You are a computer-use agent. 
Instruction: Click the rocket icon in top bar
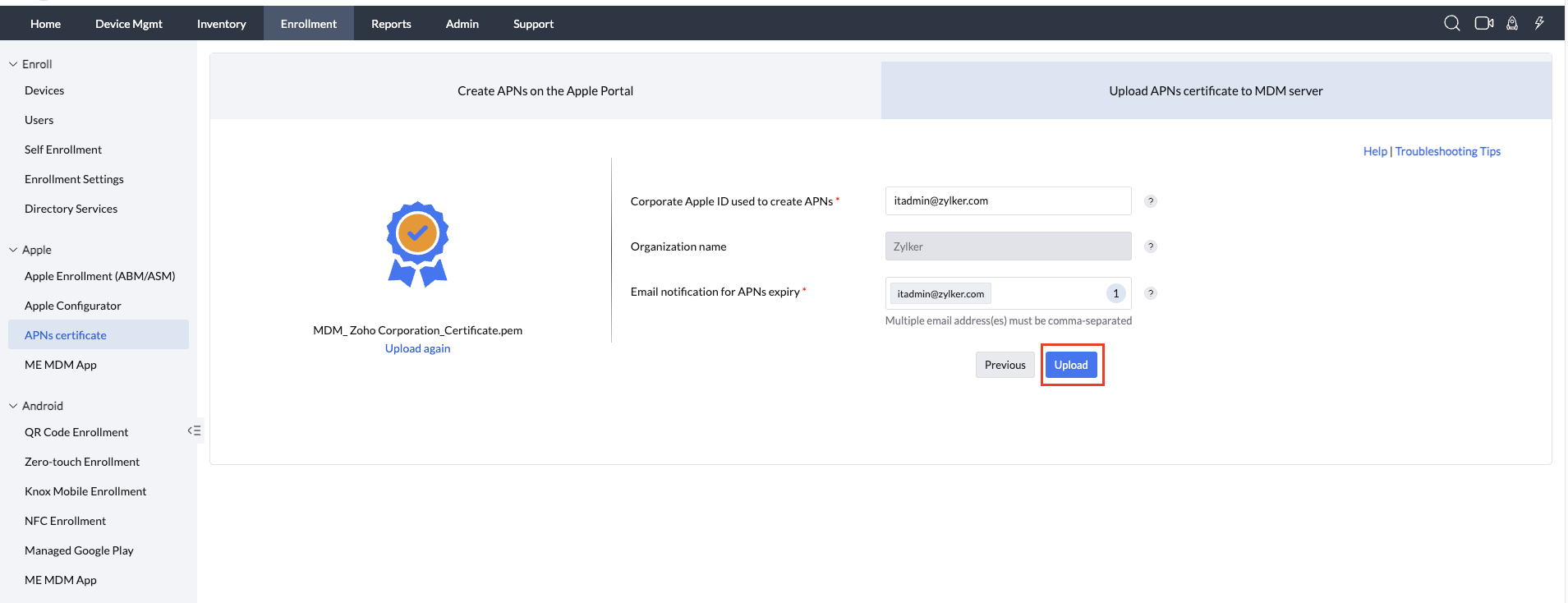(1511, 23)
